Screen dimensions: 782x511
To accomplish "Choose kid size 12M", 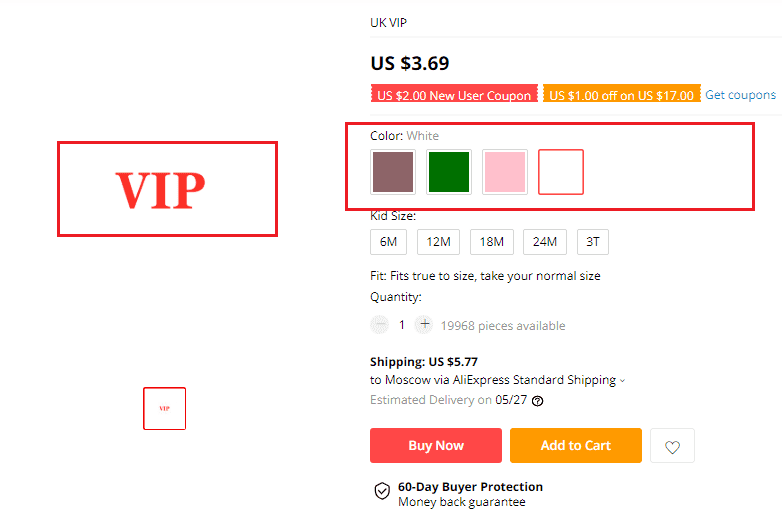I will (436, 242).
